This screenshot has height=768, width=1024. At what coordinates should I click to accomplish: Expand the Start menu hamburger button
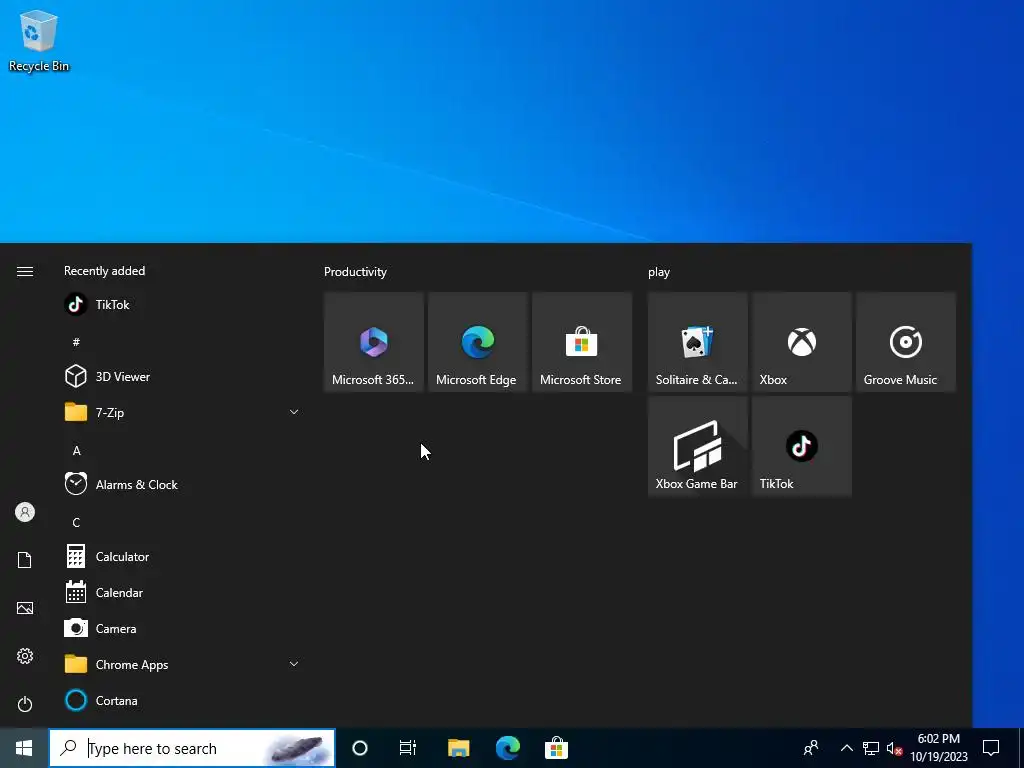coord(25,271)
